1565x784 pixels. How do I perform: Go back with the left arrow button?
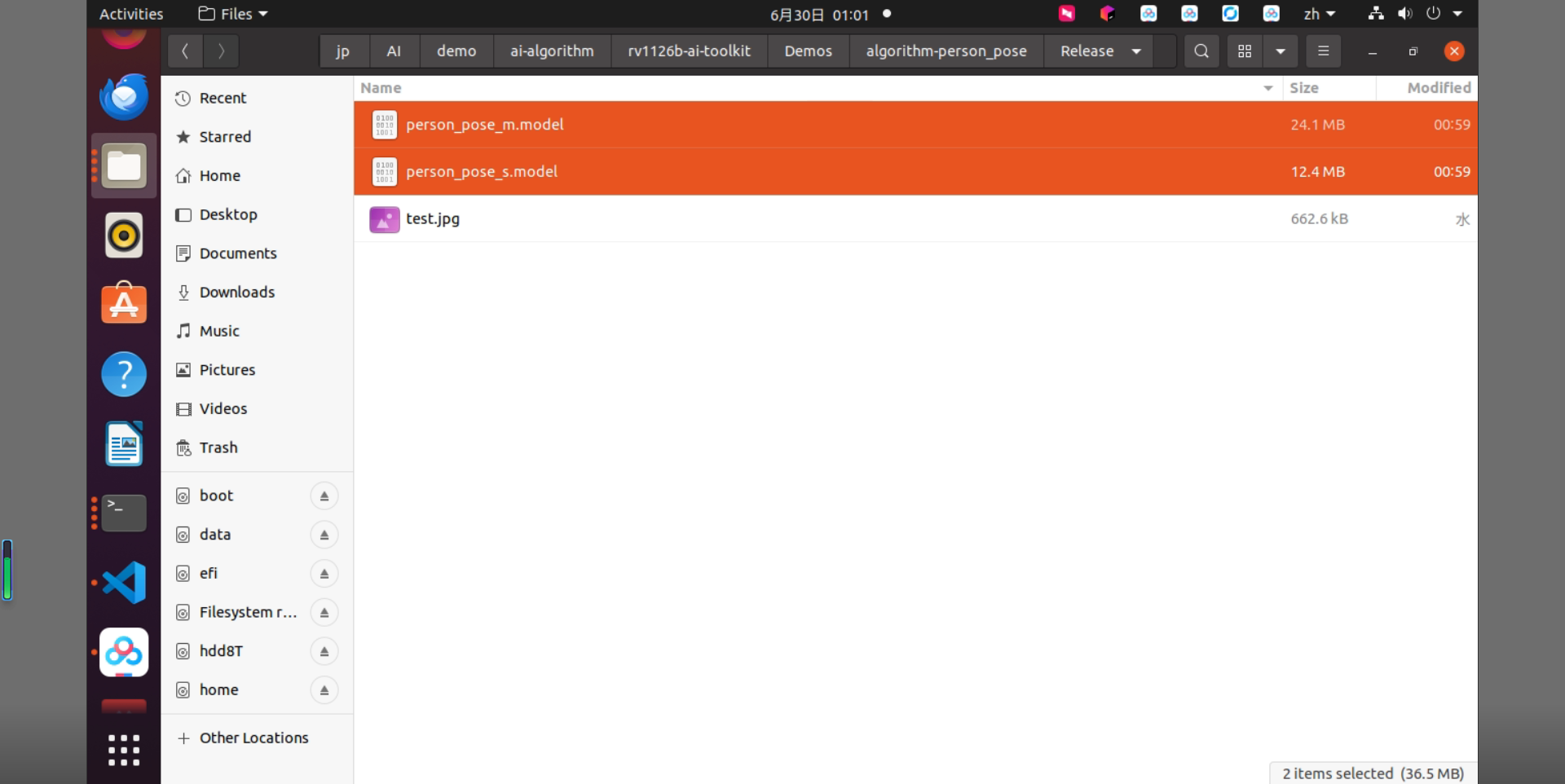point(185,51)
